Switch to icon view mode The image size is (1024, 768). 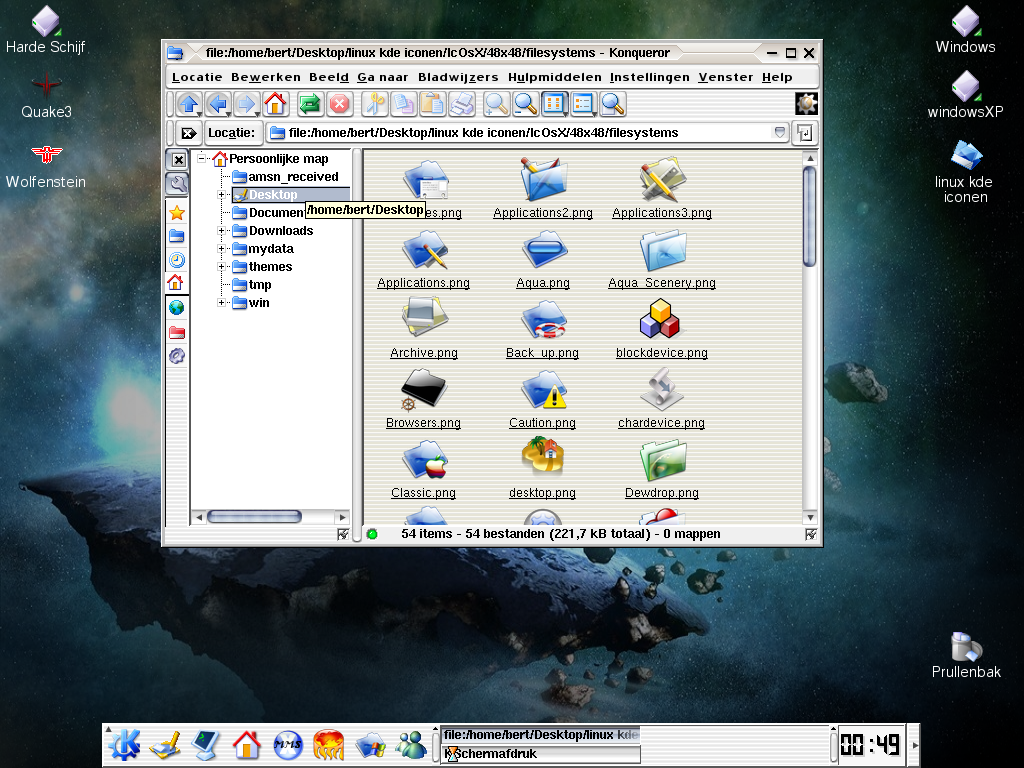click(x=554, y=104)
